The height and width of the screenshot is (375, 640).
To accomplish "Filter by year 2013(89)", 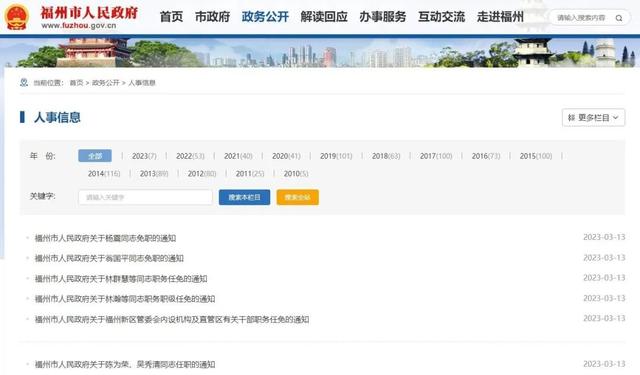I will (154, 174).
